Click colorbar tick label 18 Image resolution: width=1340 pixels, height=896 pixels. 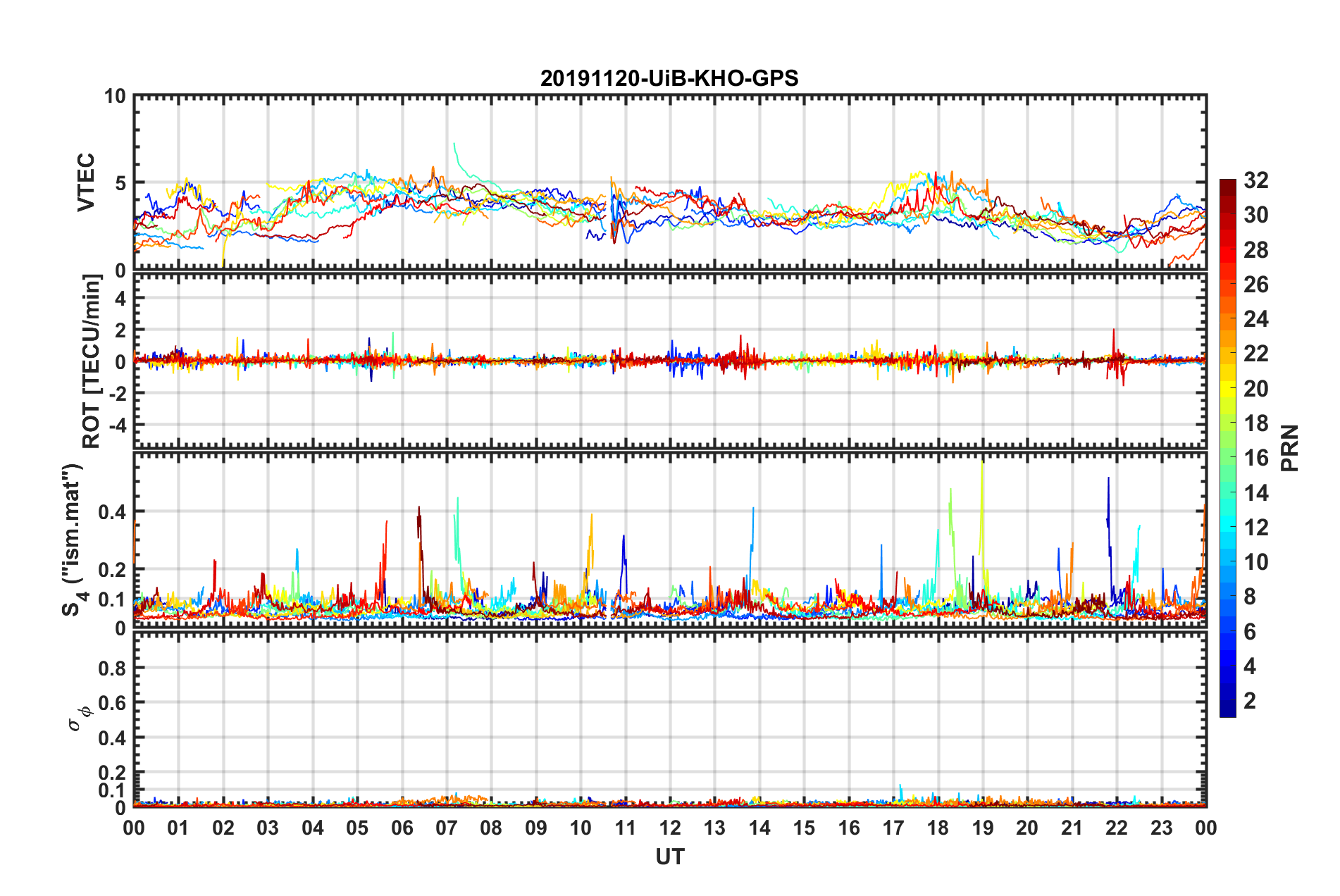(x=1255, y=423)
